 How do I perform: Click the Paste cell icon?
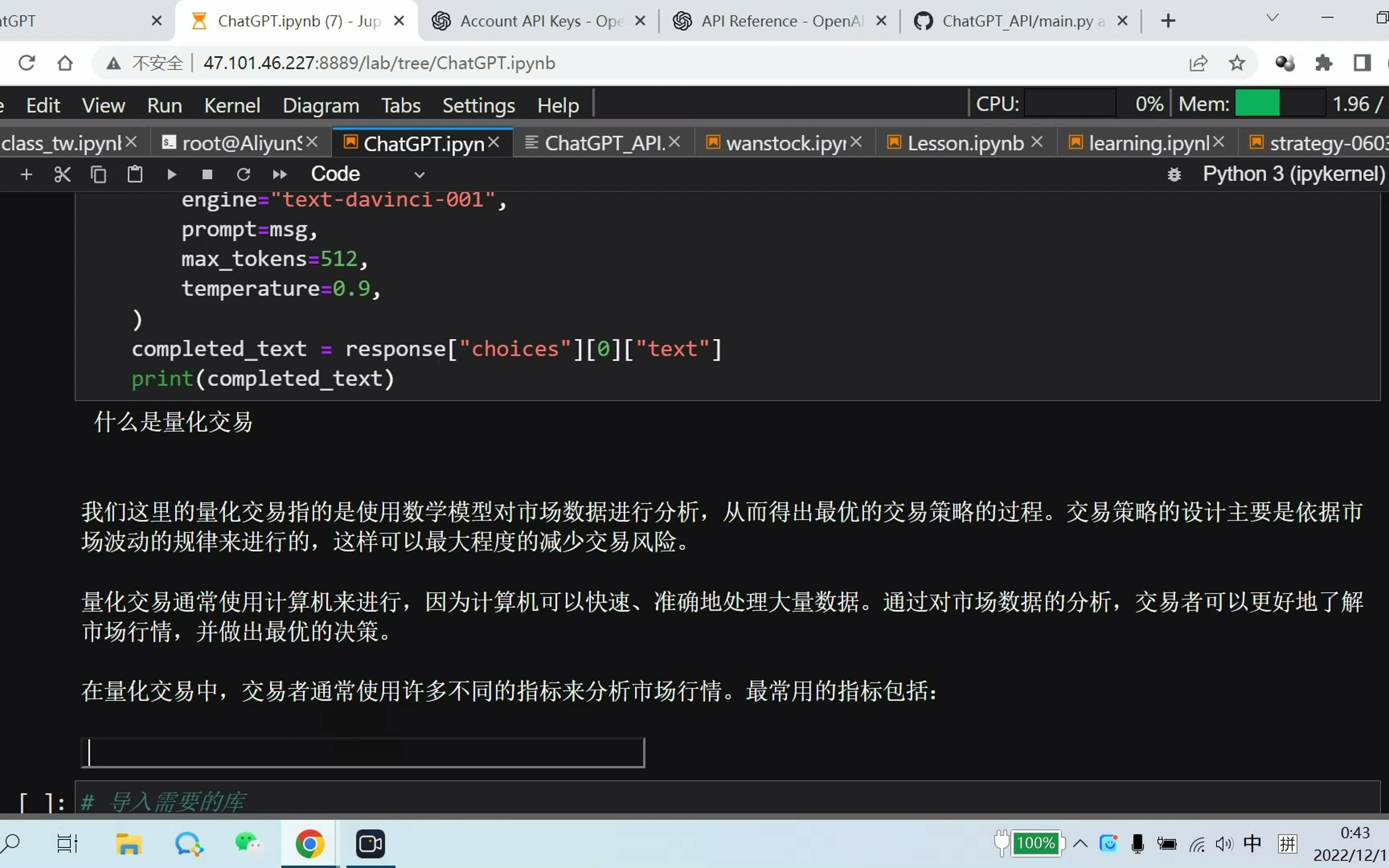[134, 173]
